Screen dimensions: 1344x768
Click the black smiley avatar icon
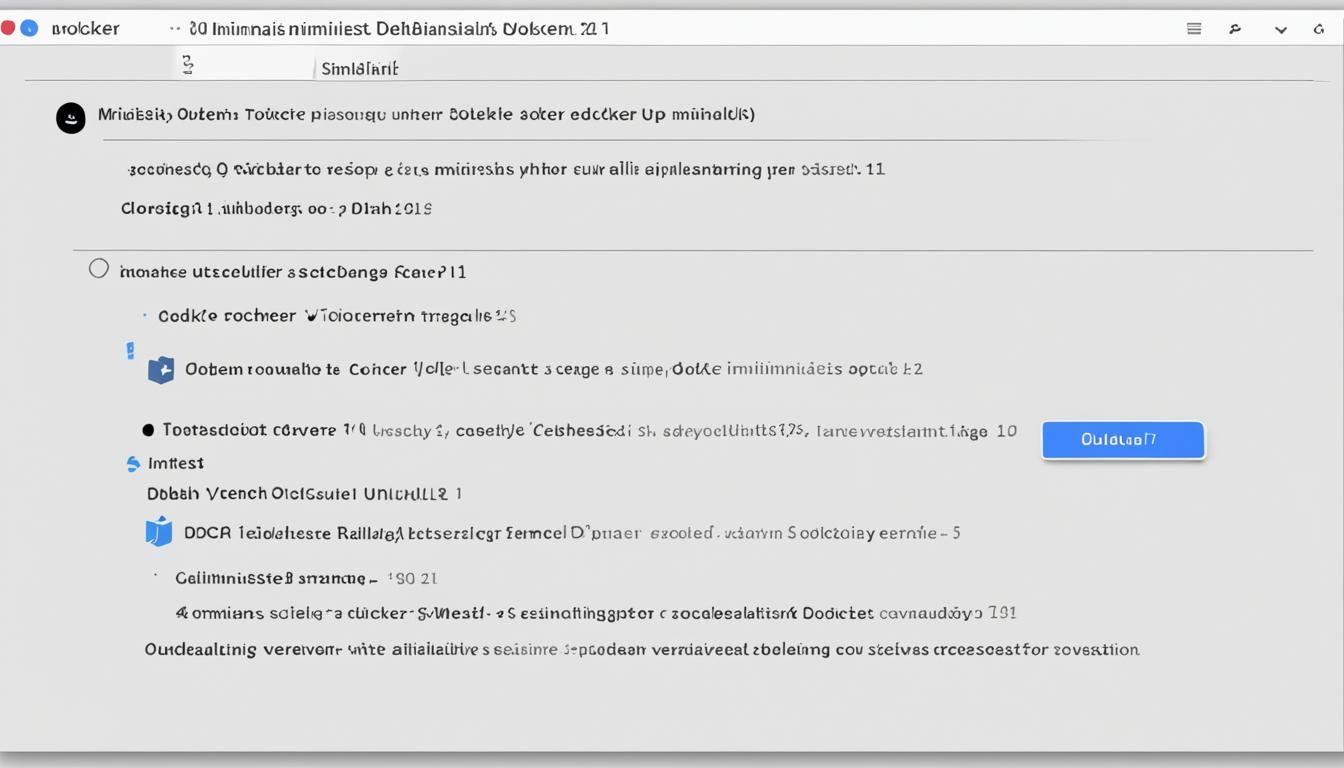70,118
